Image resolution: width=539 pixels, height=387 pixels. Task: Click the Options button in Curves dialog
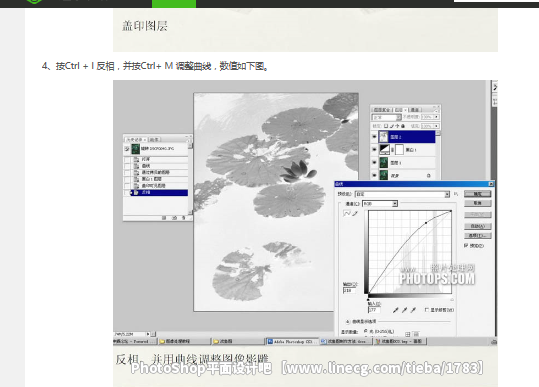(478, 235)
